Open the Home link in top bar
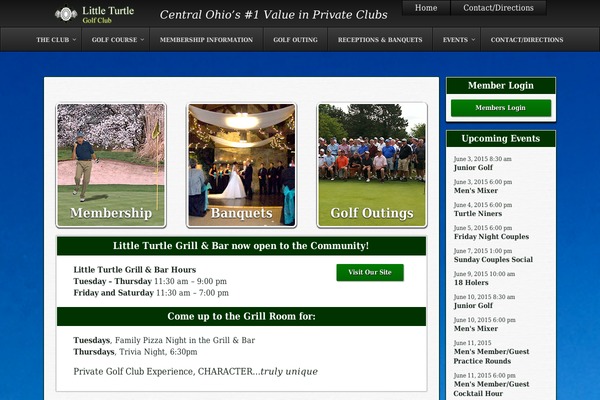Viewport: 600px width, 400px height. point(426,8)
